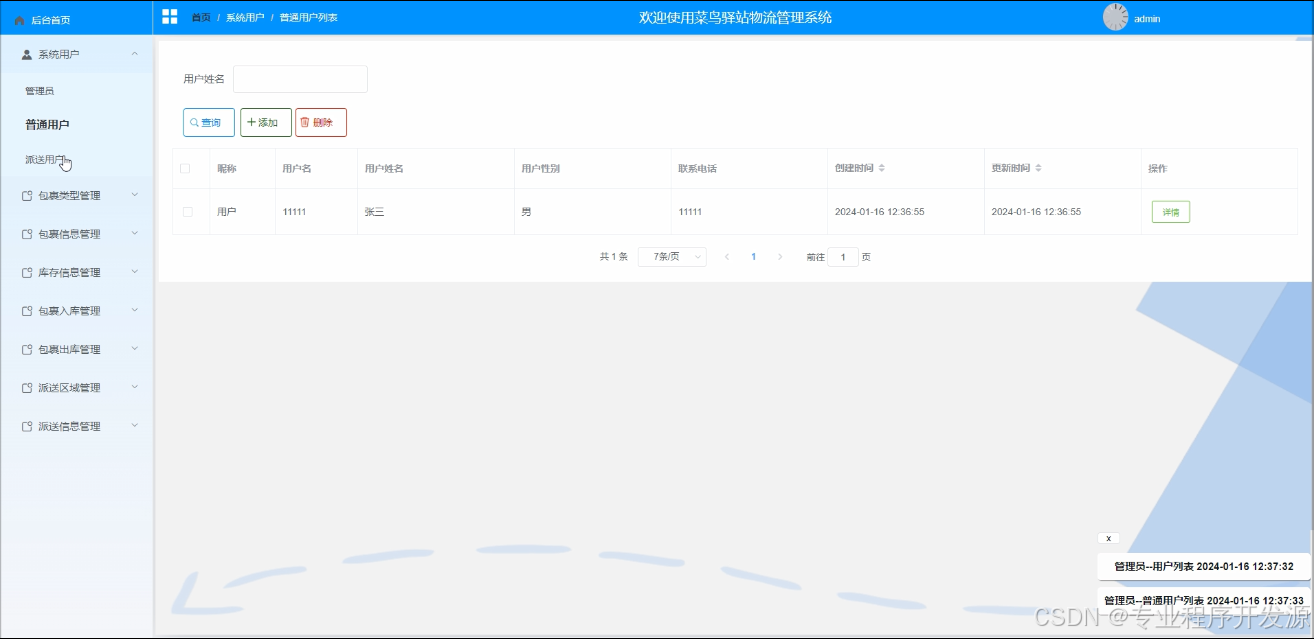Close notification popups with x button

click(x=1108, y=538)
